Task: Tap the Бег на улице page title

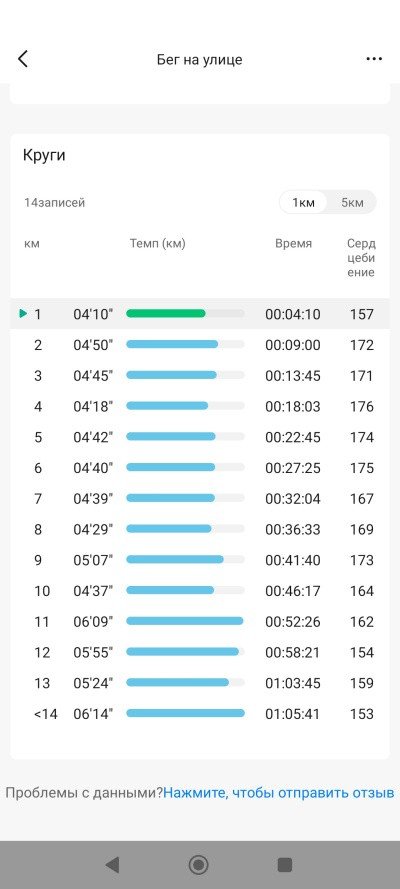Action: tap(199, 60)
